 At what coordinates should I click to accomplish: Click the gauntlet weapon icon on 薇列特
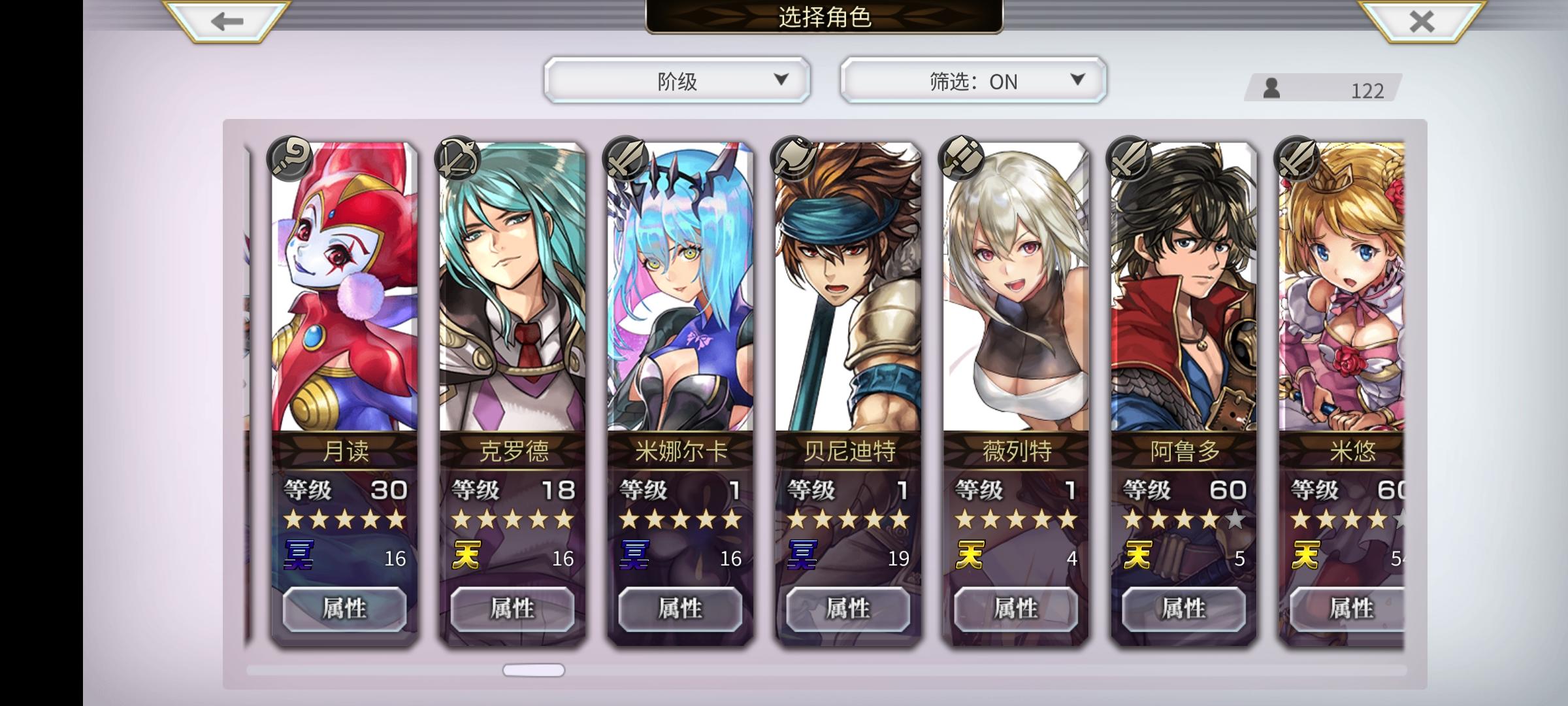961,158
